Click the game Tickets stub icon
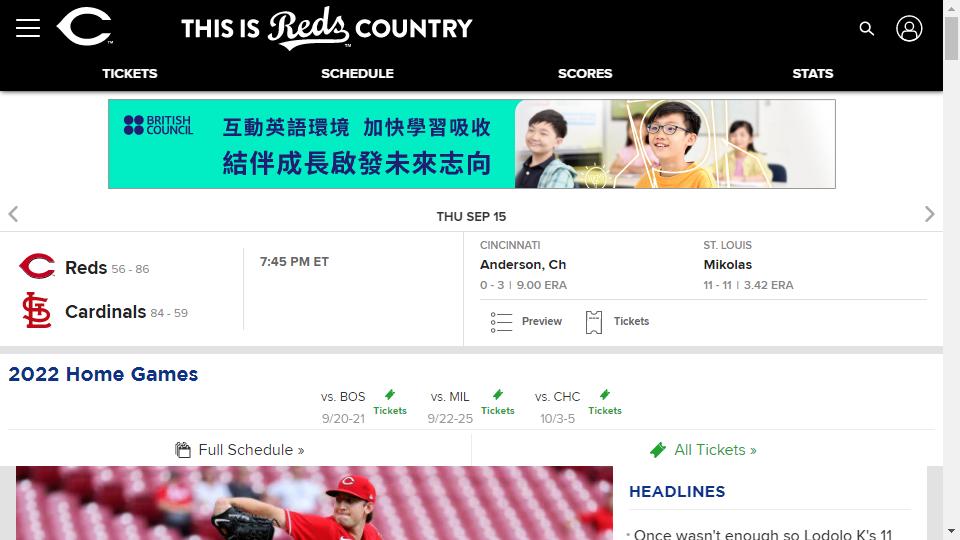Image resolution: width=960 pixels, height=540 pixels. click(x=593, y=322)
